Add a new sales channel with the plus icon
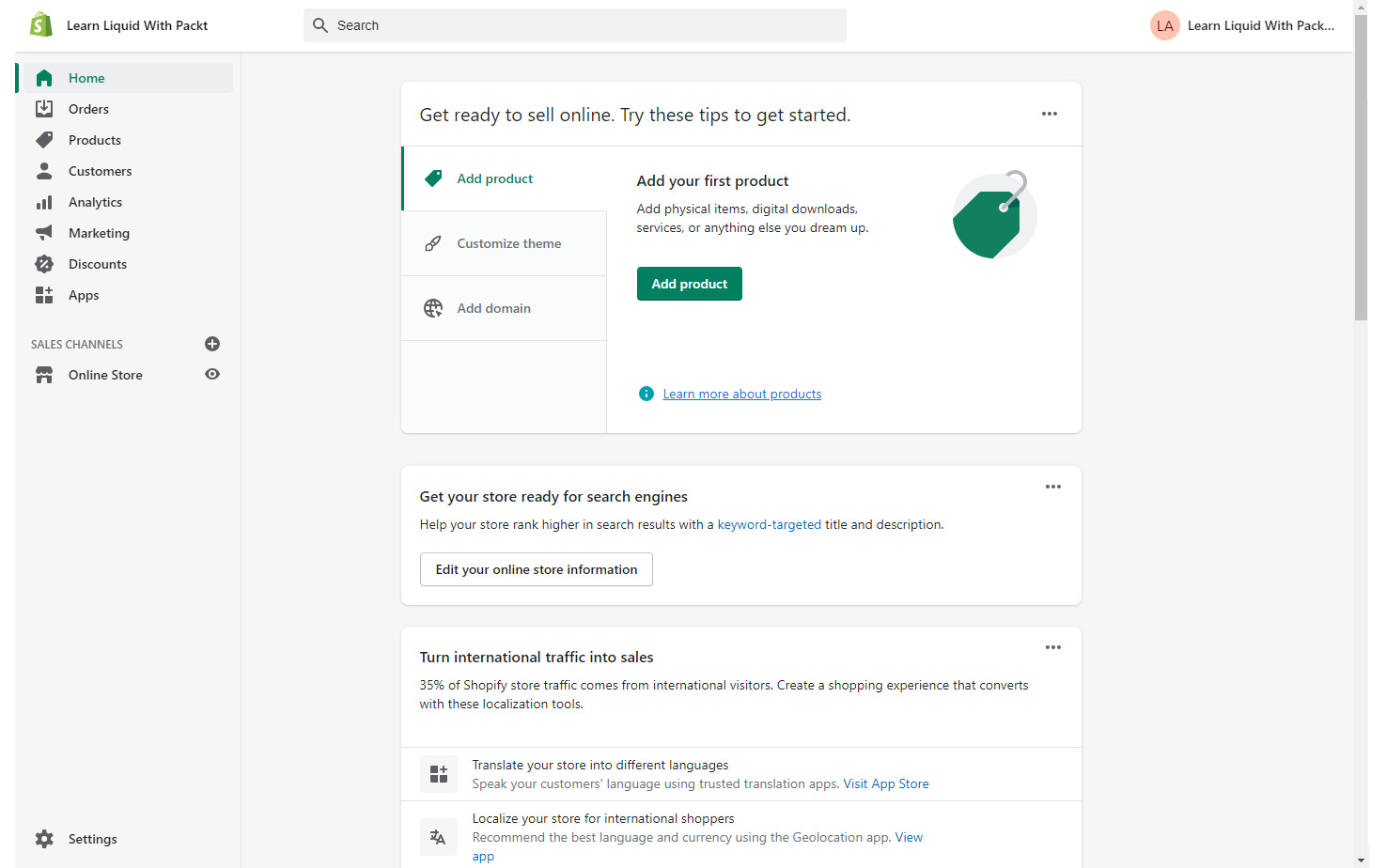1386x868 pixels. pyautogui.click(x=212, y=344)
